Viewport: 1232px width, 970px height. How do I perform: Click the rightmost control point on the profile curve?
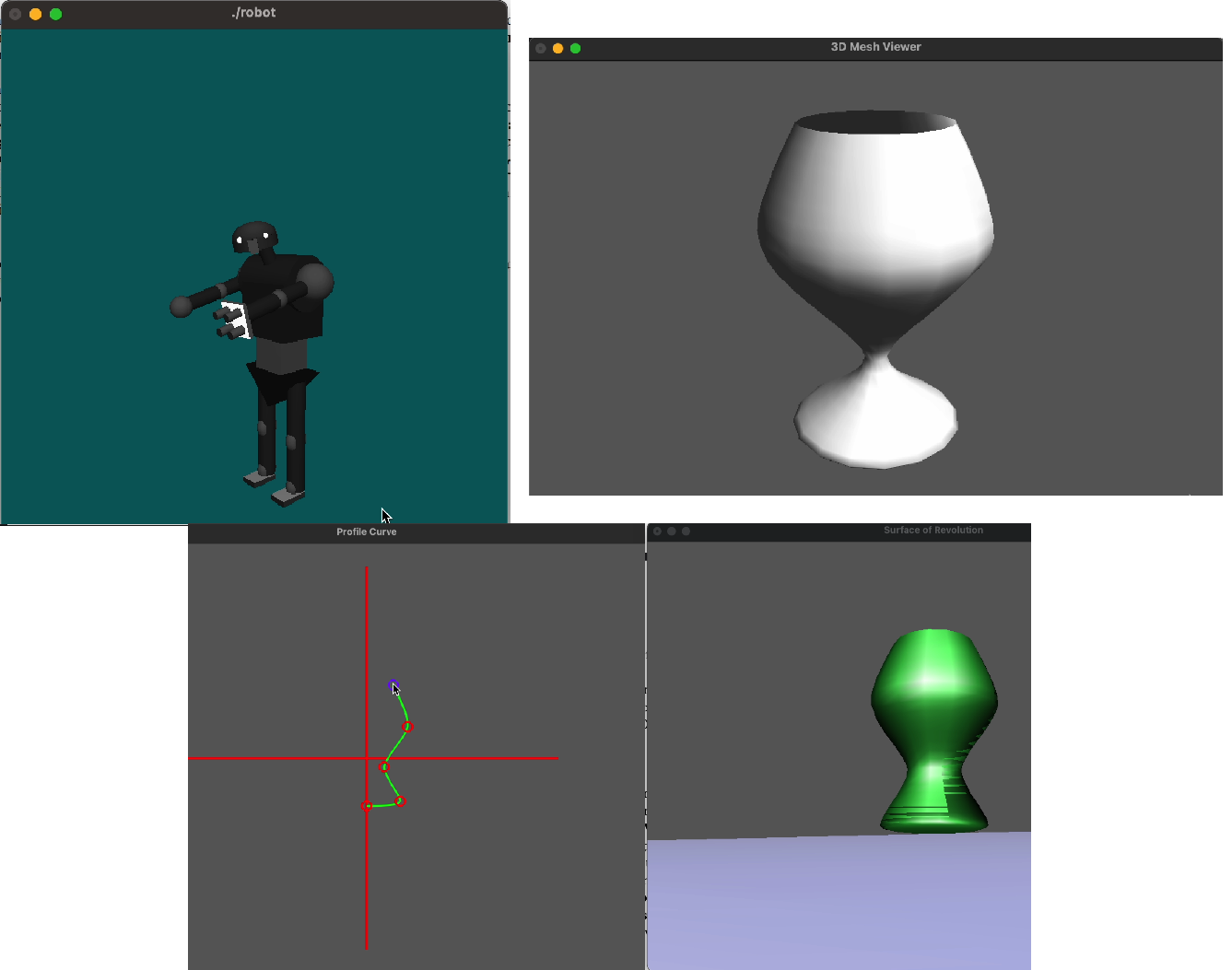point(407,727)
